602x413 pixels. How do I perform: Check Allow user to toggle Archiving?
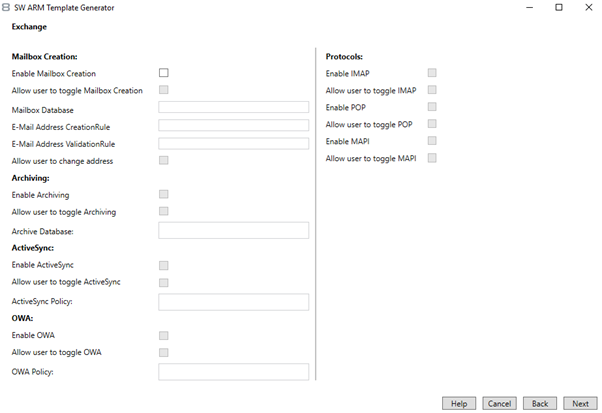tap(164, 211)
